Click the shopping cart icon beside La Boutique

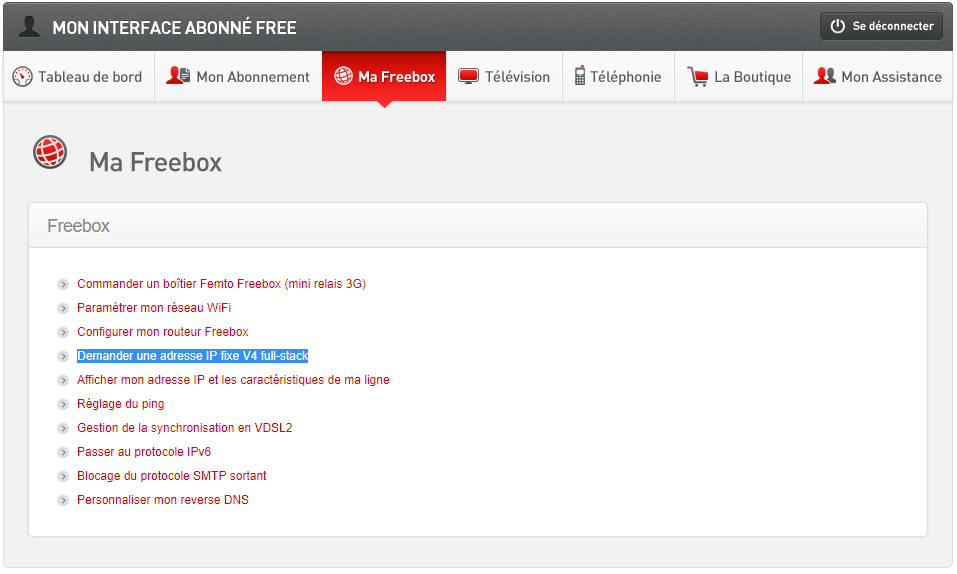click(698, 77)
